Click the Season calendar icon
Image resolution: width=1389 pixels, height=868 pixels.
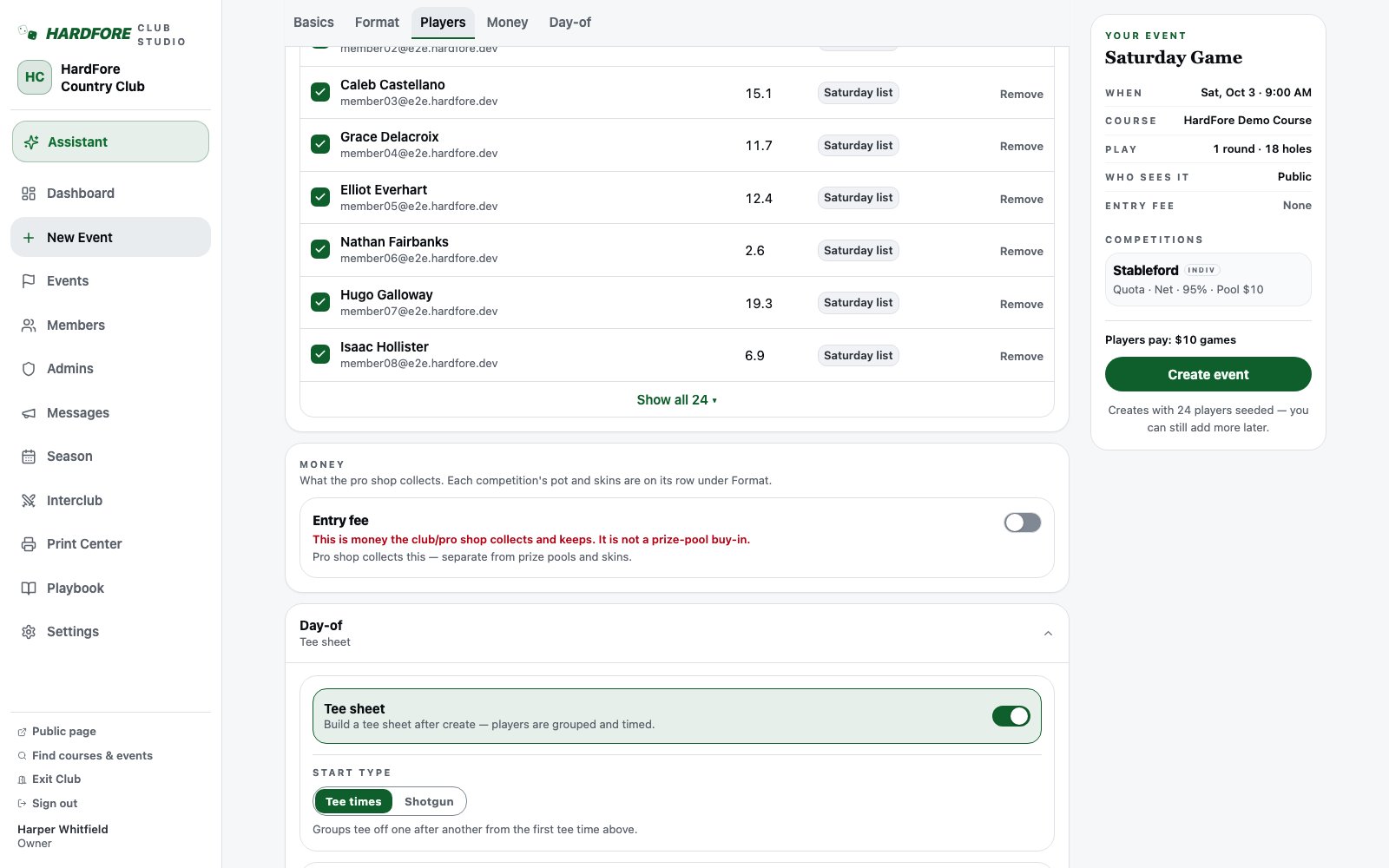click(29, 457)
